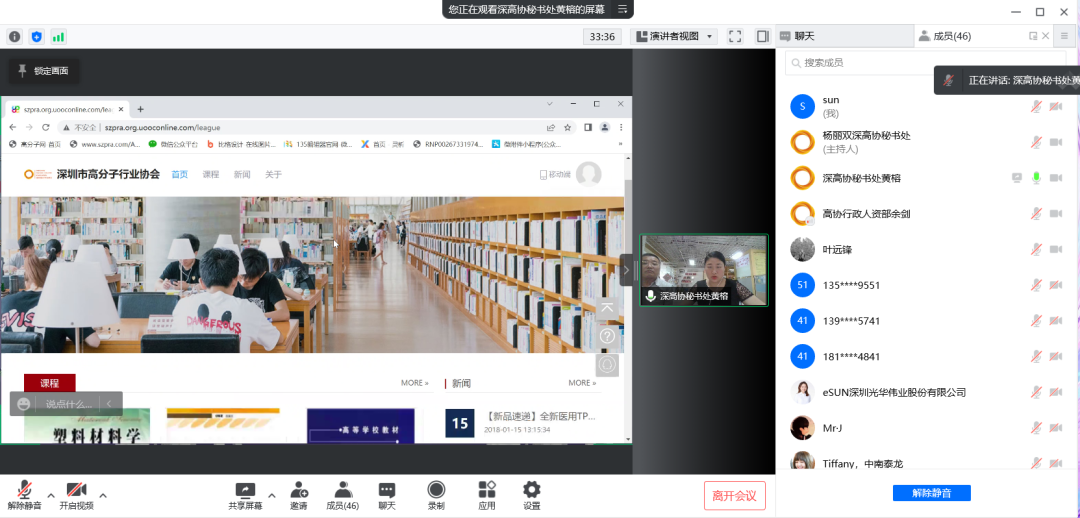Click MORE » link beside 新闻 section
1080x518 pixels.
coord(582,383)
